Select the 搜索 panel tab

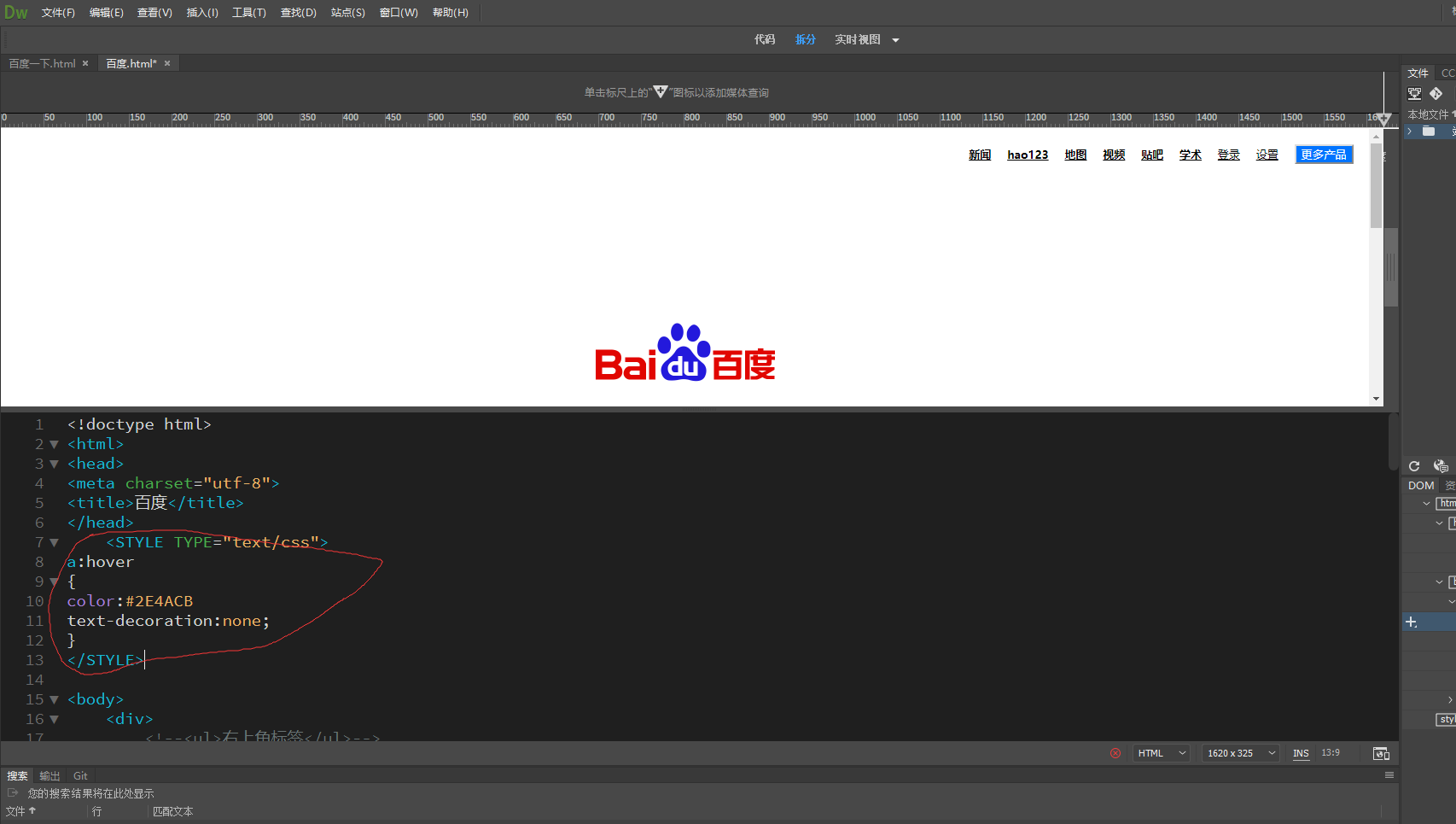[17, 775]
